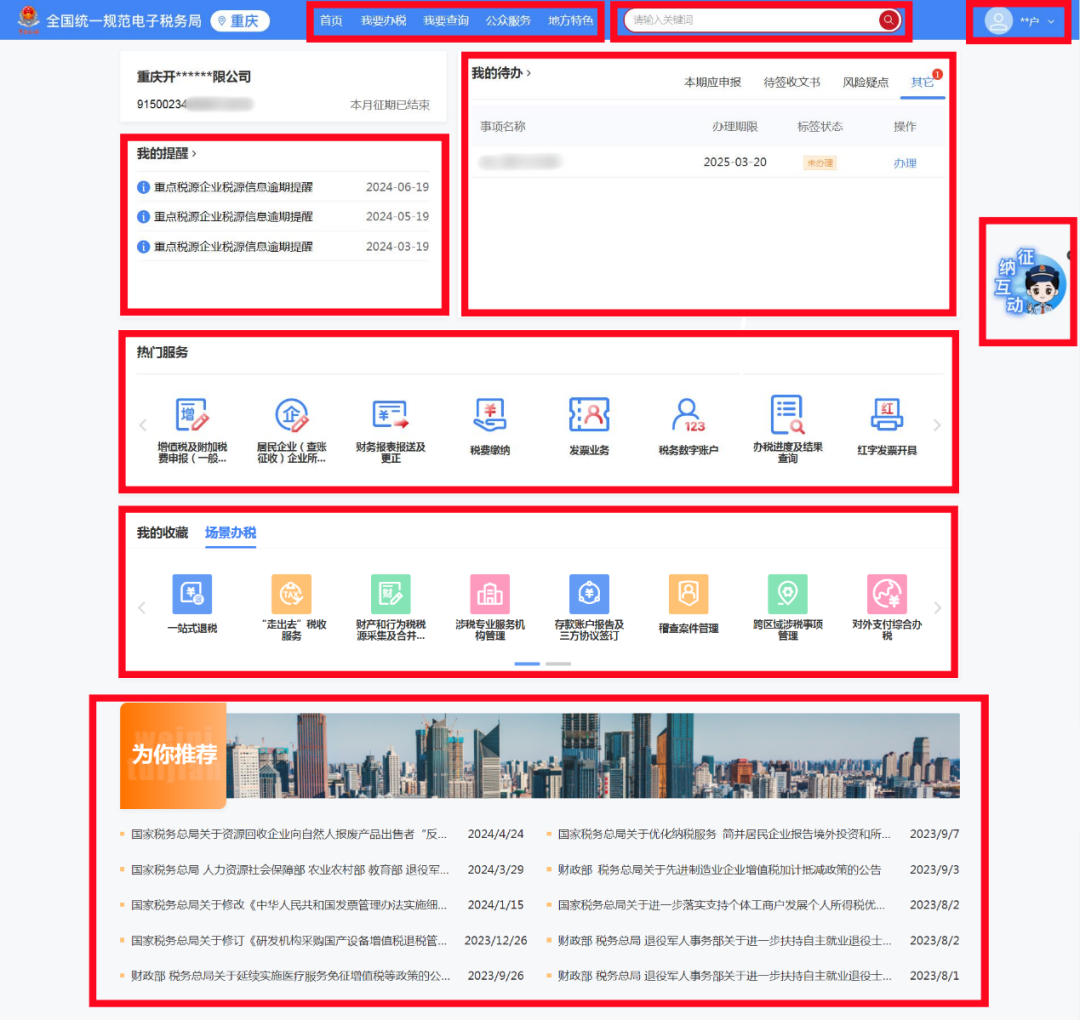Change region via 重庆 location selector
The image size is (1080, 1020).
[240, 21]
